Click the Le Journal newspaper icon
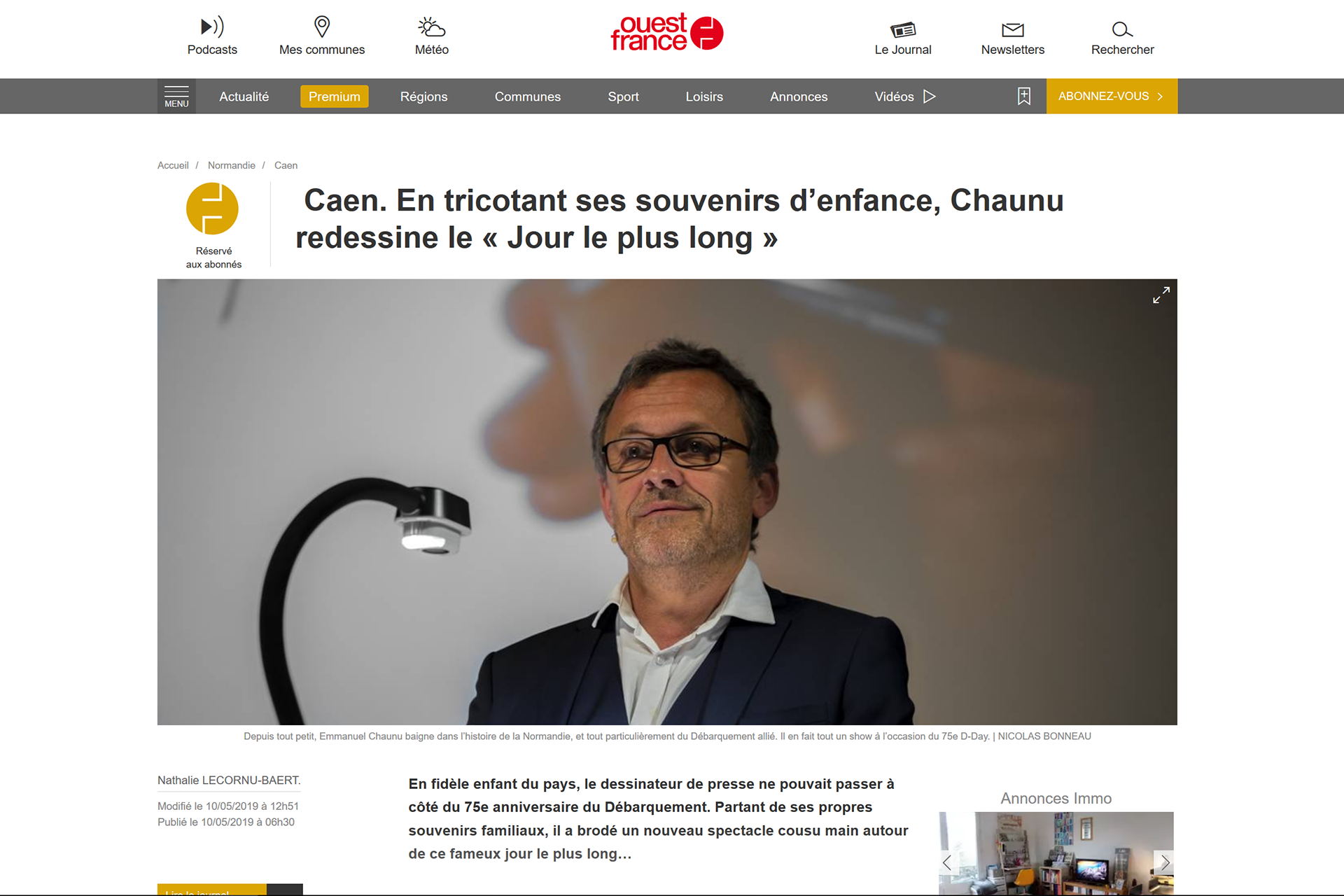Image resolution: width=1344 pixels, height=896 pixels. pyautogui.click(x=903, y=29)
